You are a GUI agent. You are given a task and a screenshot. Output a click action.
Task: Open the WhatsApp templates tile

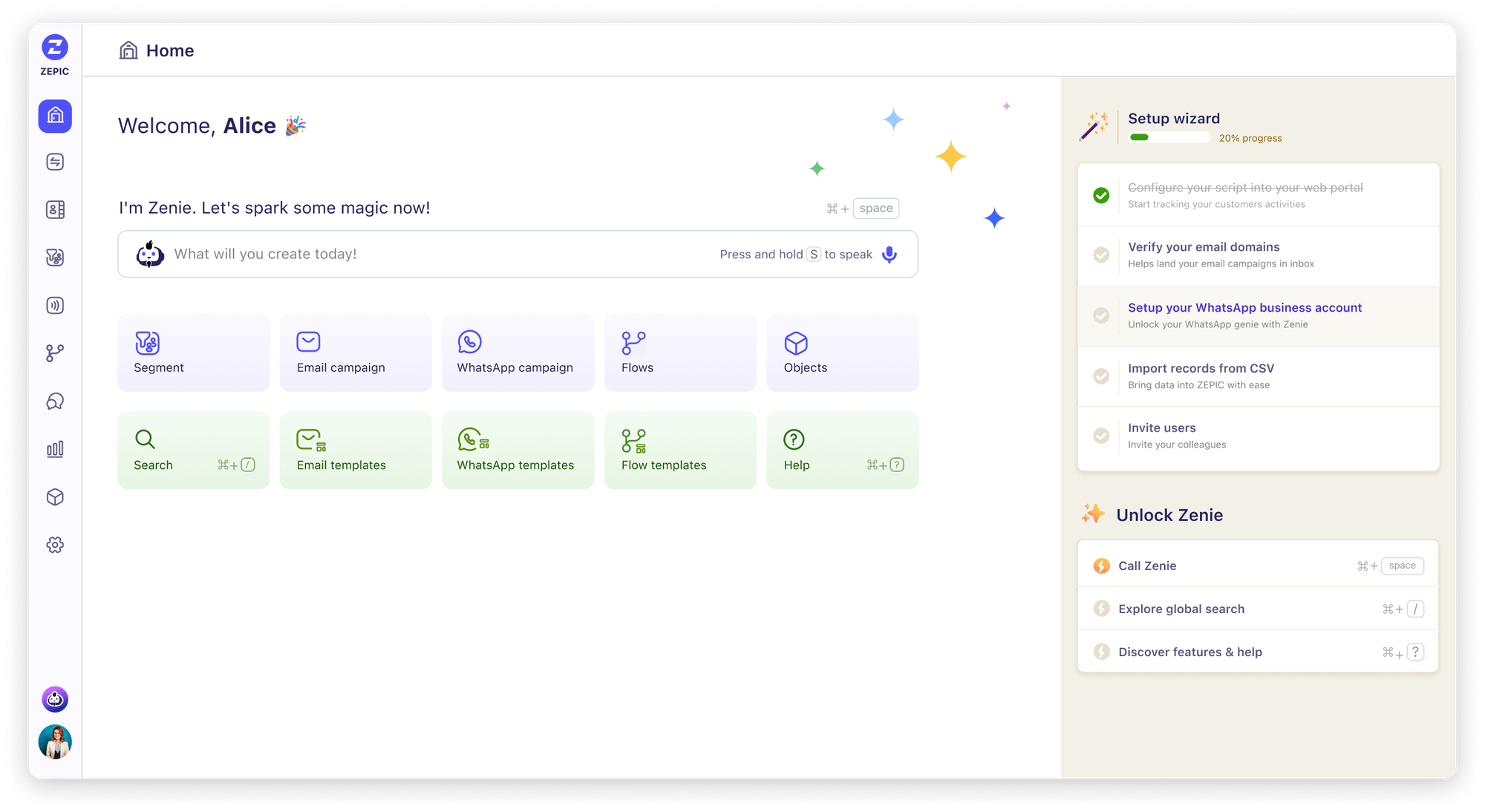(x=518, y=450)
